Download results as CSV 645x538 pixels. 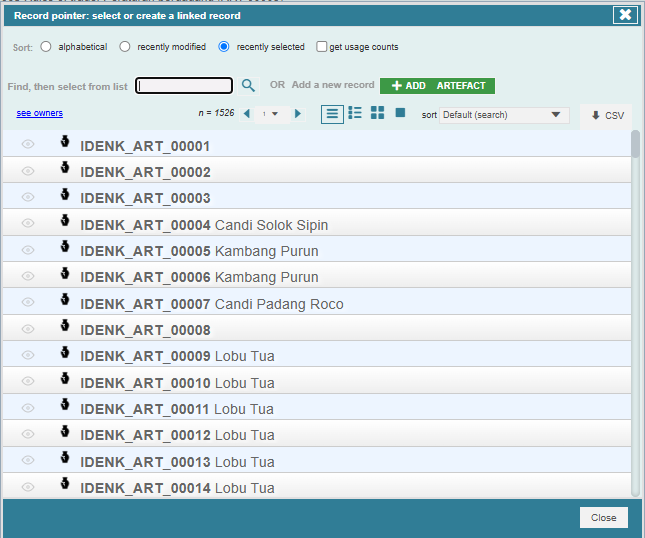[608, 116]
